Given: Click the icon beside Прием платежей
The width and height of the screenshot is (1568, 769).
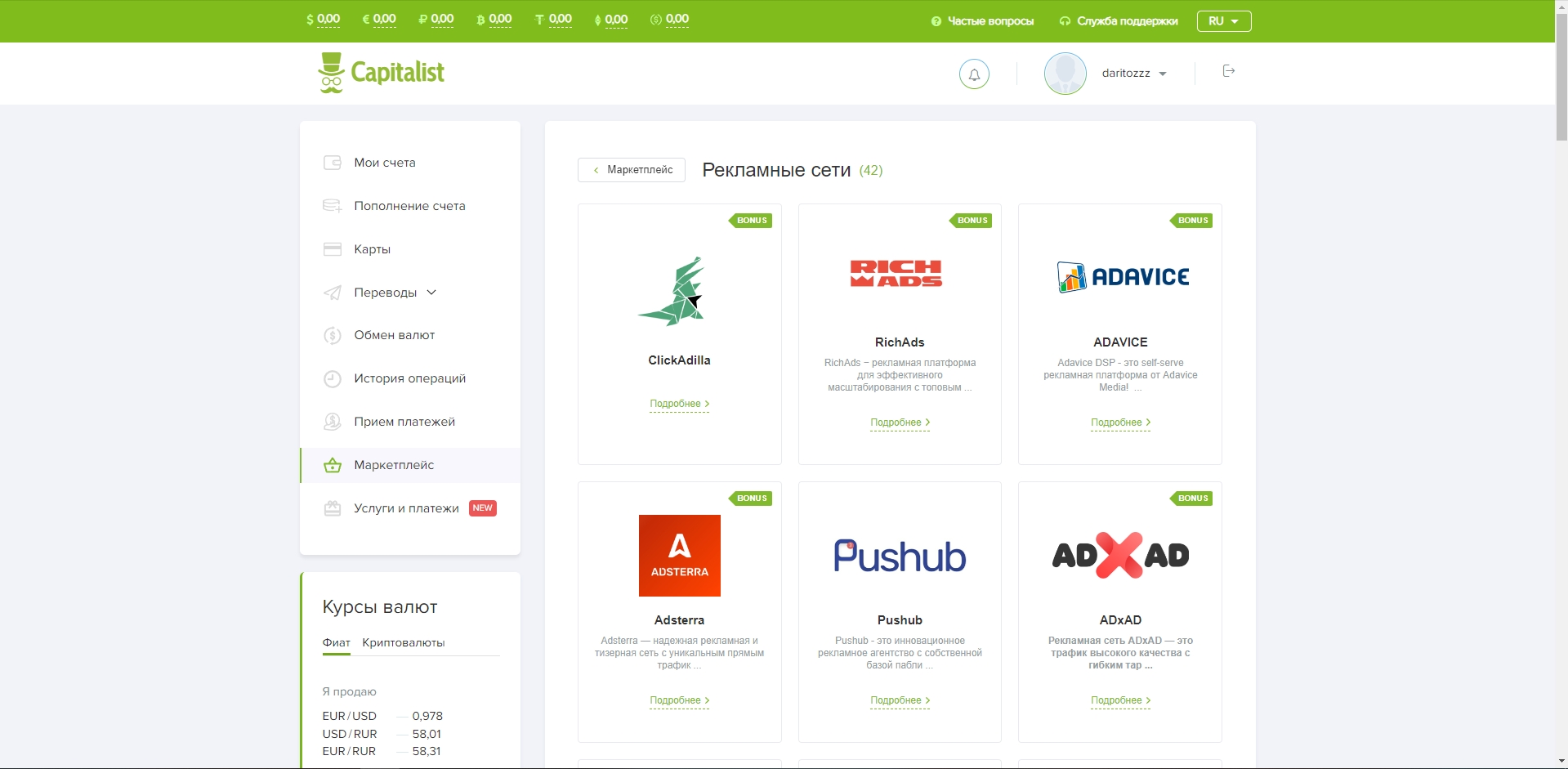Looking at the screenshot, I should point(332,422).
